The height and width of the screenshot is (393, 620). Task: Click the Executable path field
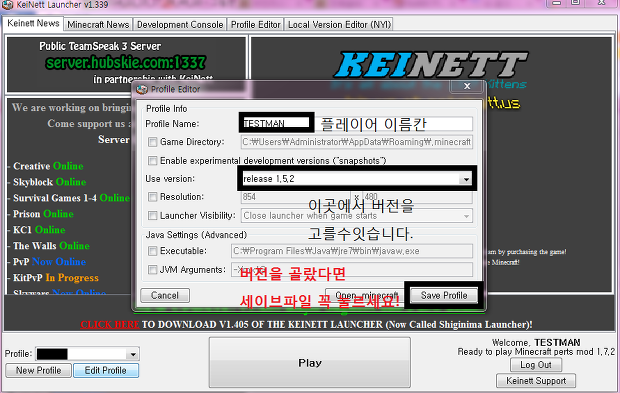tap(352, 251)
